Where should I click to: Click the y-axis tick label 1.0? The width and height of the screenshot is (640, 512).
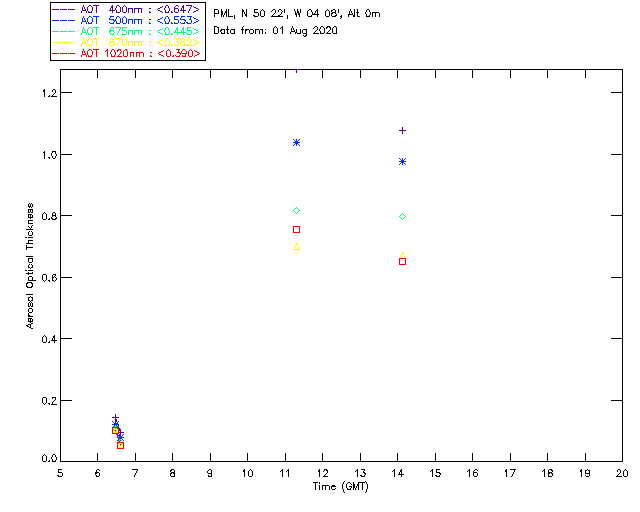coord(49,155)
